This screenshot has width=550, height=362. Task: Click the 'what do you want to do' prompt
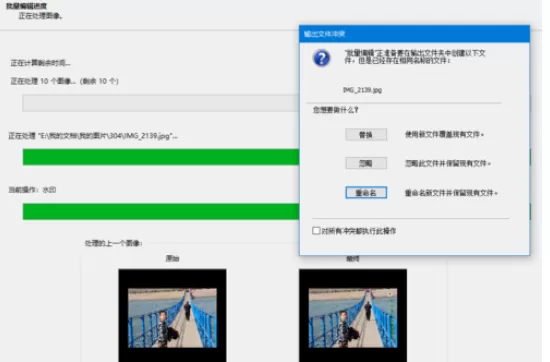(x=336, y=110)
